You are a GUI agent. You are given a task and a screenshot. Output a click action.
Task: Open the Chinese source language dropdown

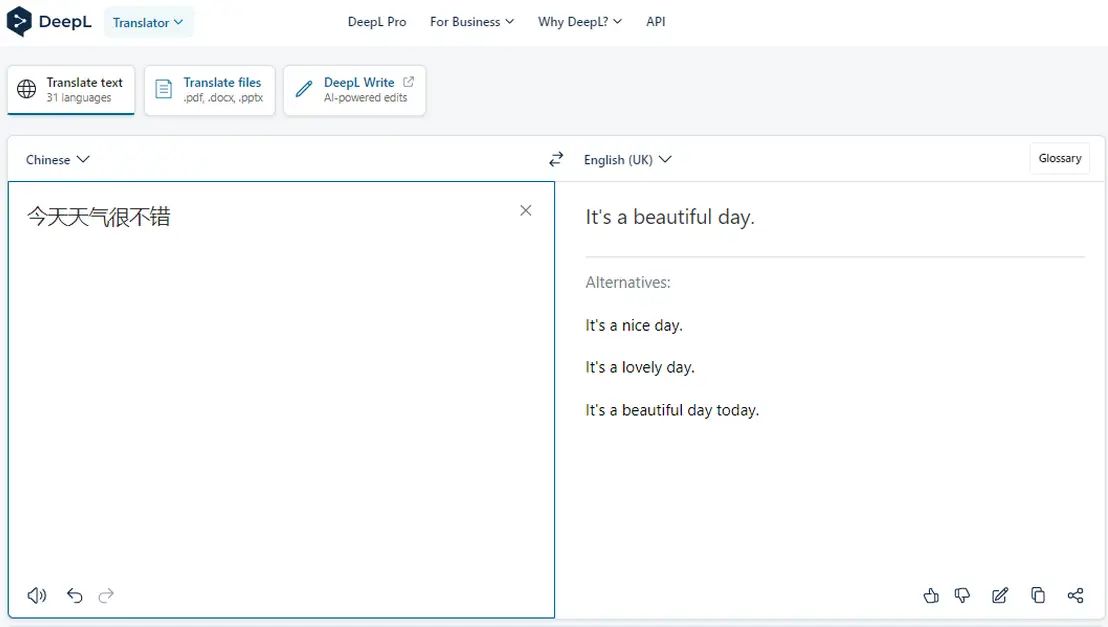57,160
